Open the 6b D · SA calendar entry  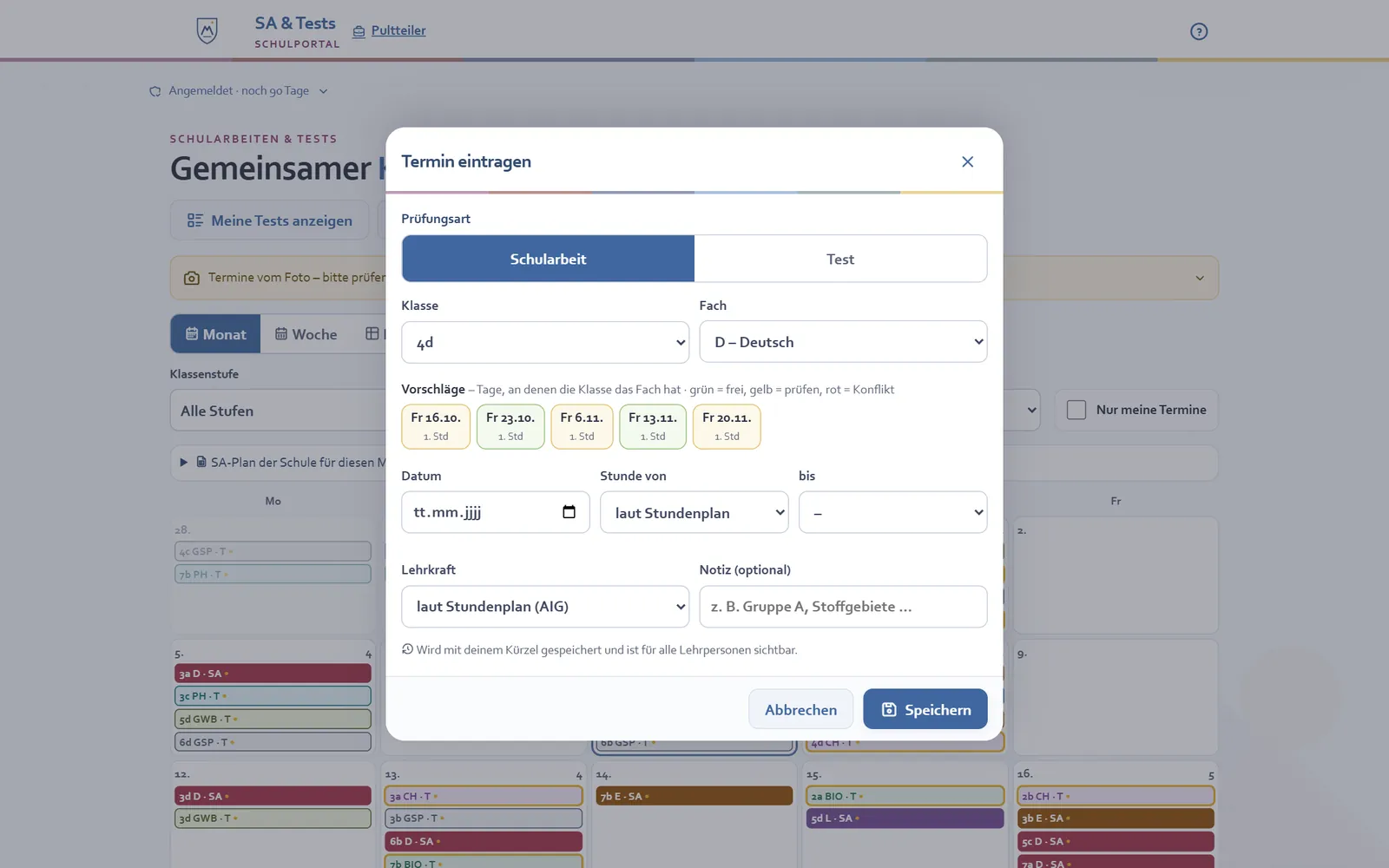tap(484, 841)
